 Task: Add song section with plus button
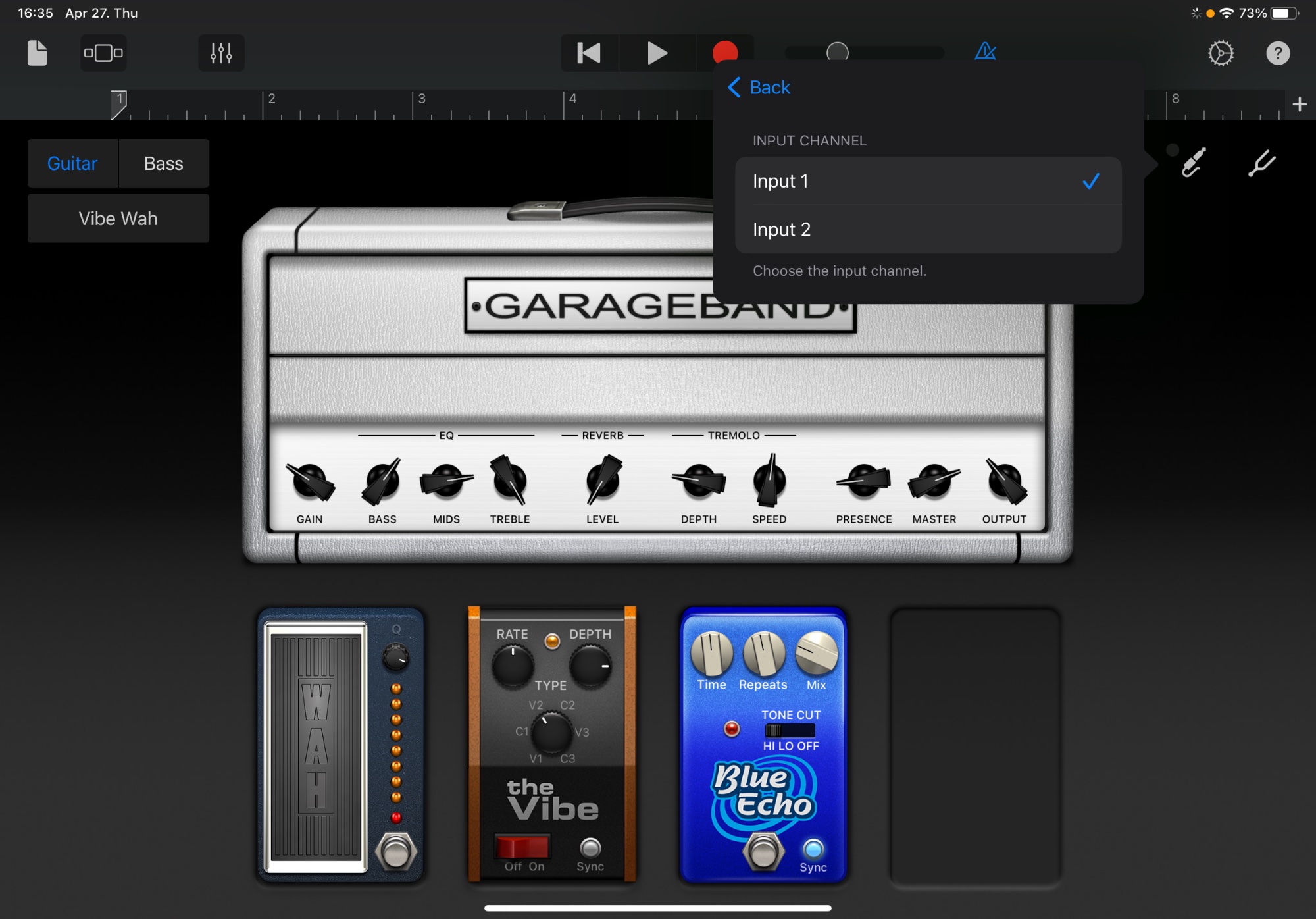tap(1300, 105)
